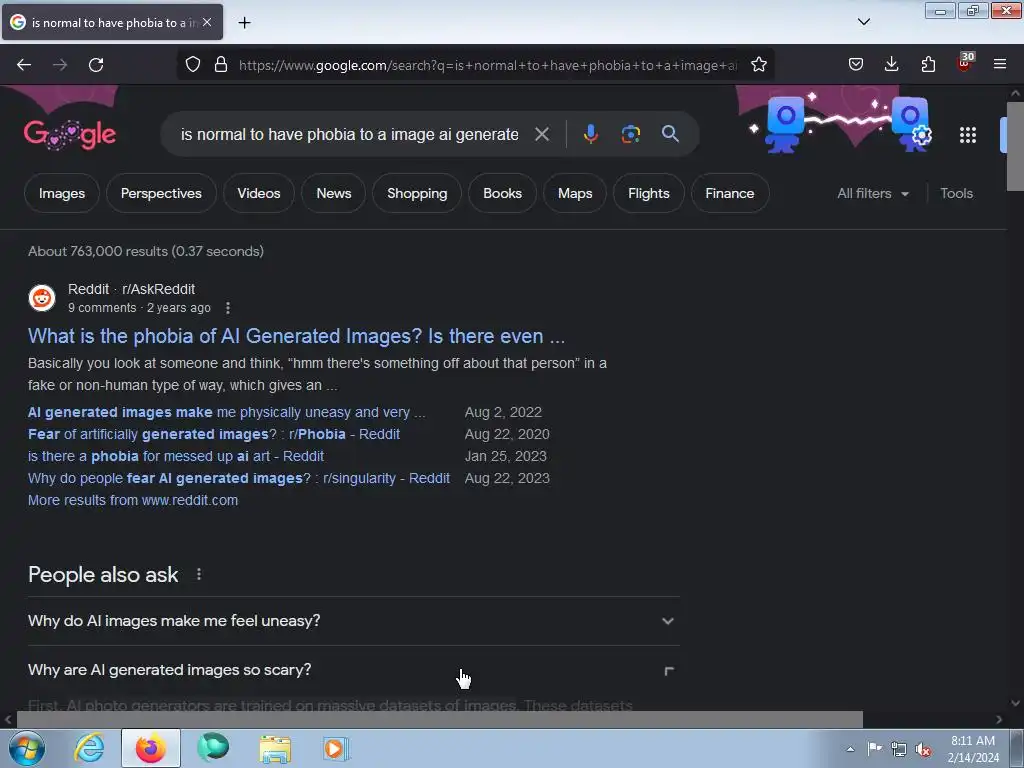Click the vertical scrollbar thumb of the page

(x=1015, y=147)
